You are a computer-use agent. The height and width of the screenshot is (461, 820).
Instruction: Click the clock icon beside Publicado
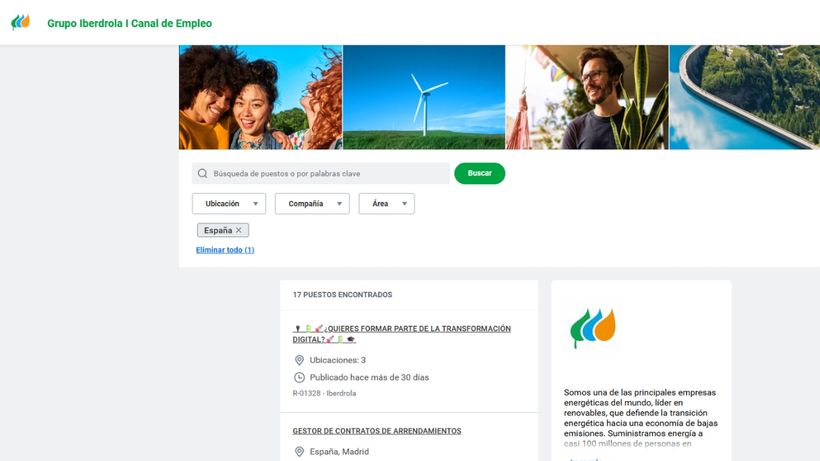point(299,377)
